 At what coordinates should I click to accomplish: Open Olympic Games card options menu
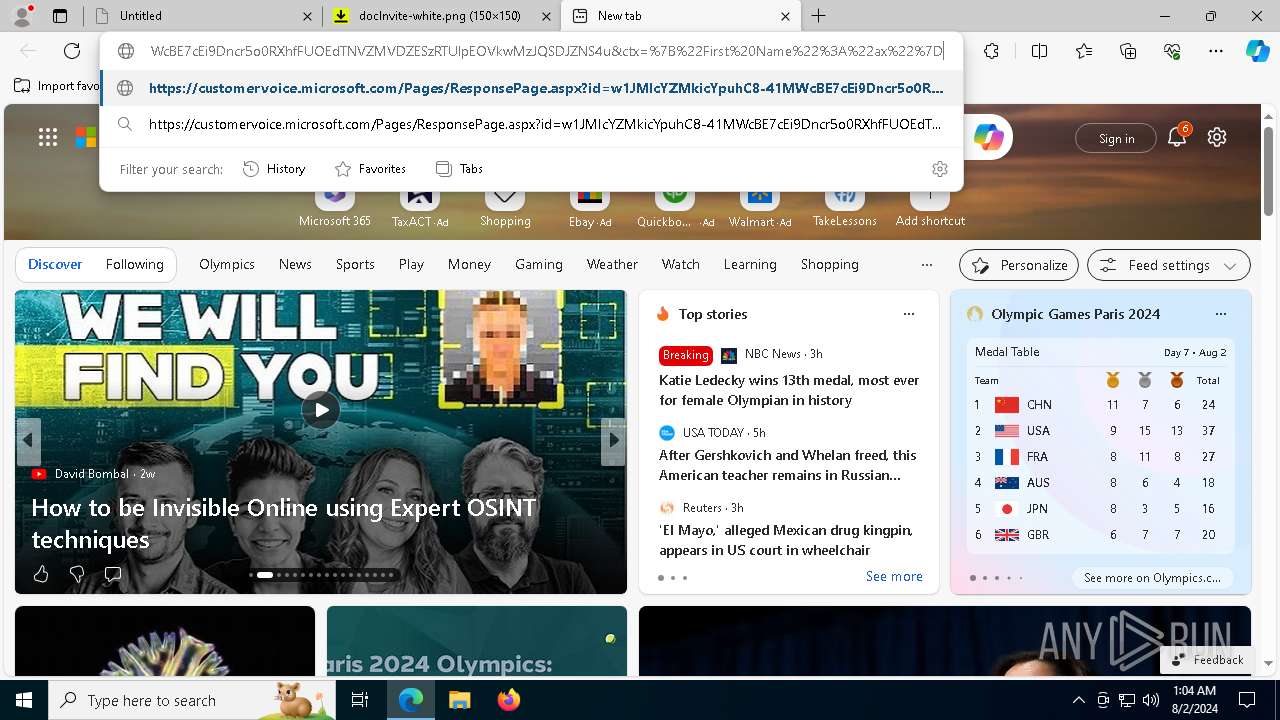click(1220, 314)
